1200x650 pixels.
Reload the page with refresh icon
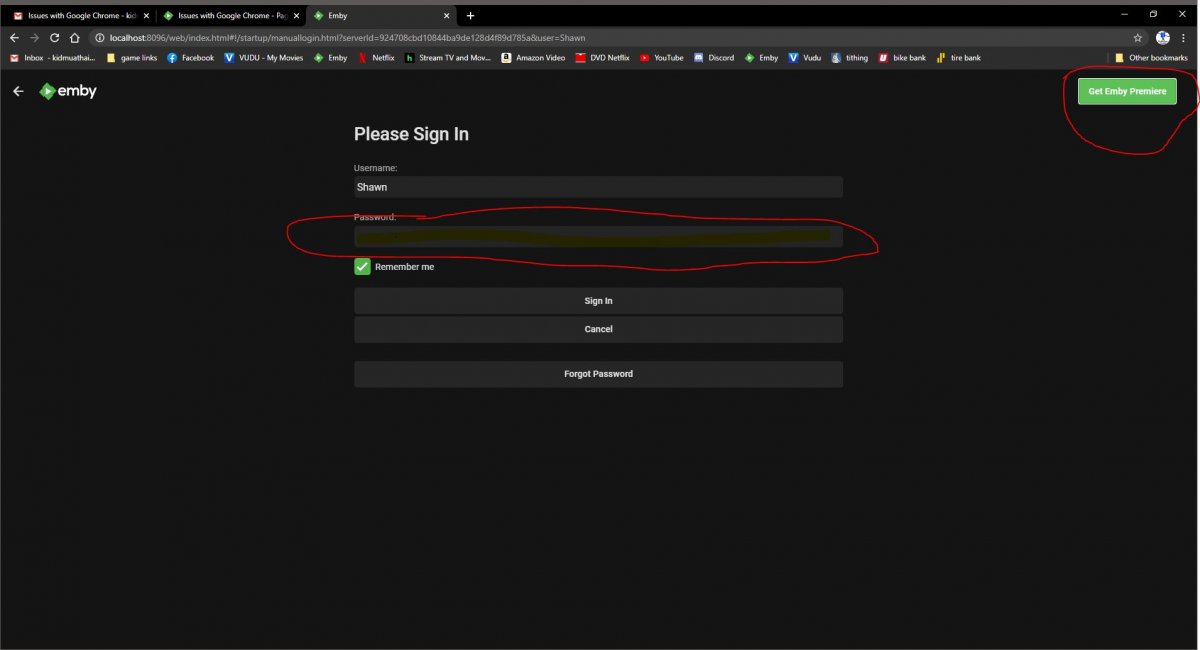pyautogui.click(x=54, y=38)
